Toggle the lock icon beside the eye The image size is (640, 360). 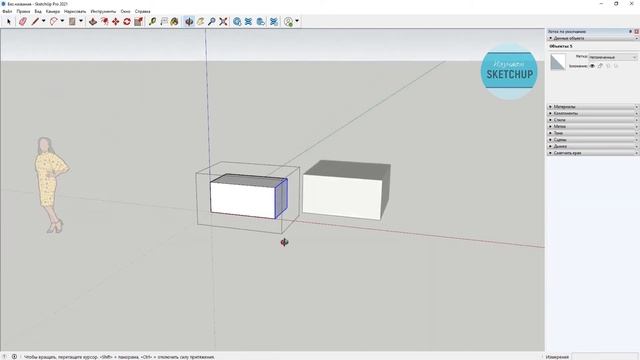(x=600, y=66)
